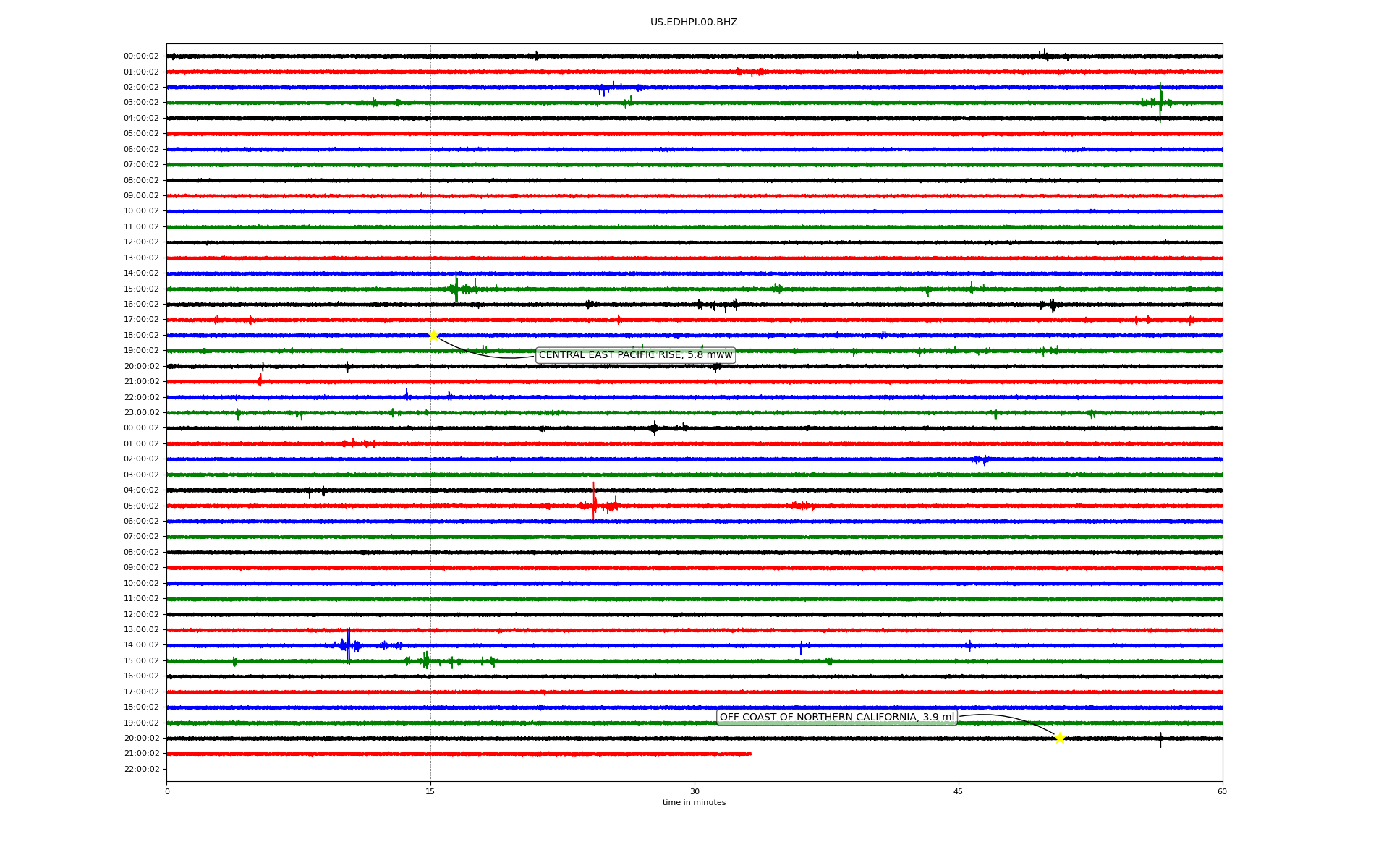Click the x-axis tick label 15
1389x868 pixels.
tap(430, 791)
